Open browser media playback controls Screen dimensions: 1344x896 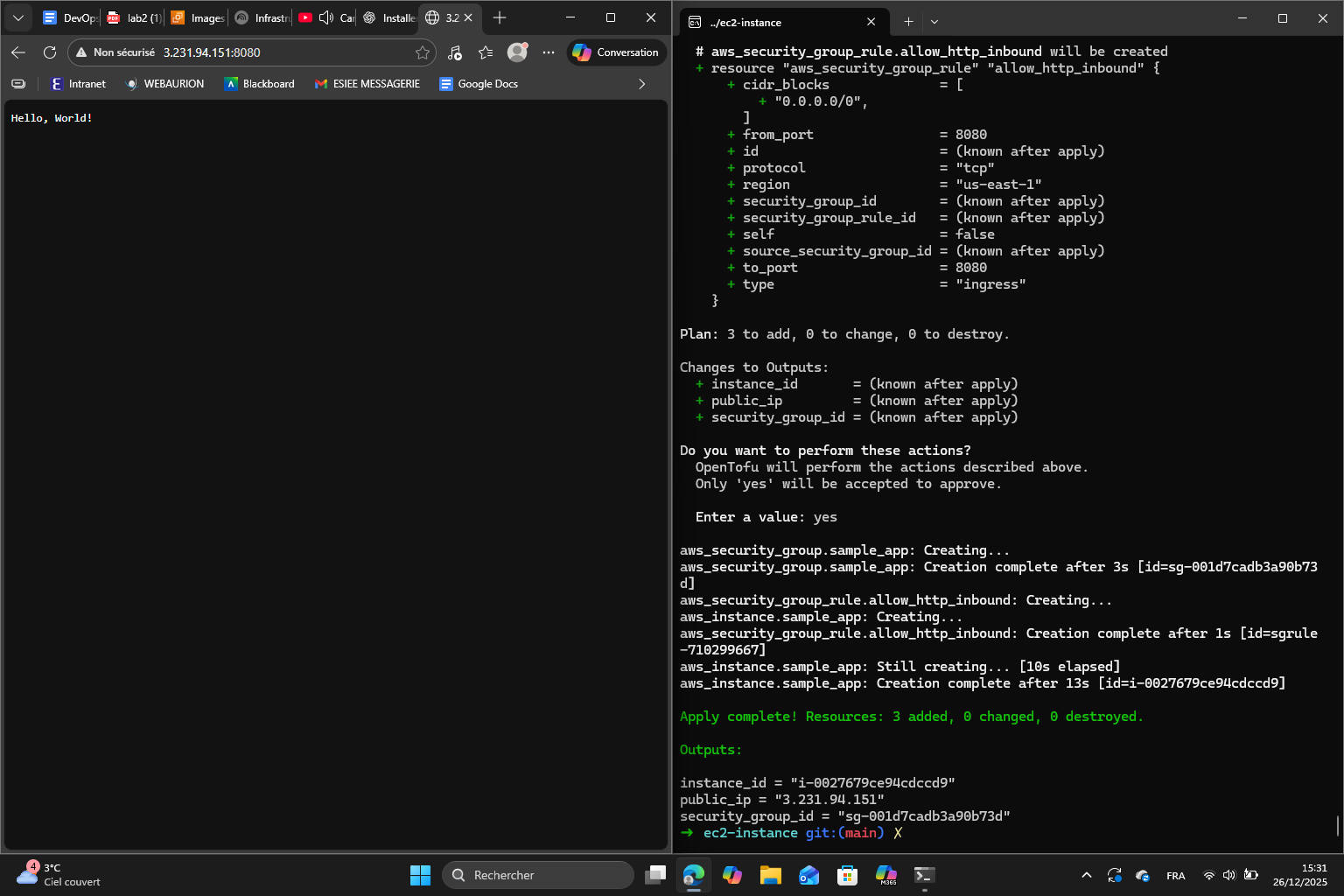[454, 52]
